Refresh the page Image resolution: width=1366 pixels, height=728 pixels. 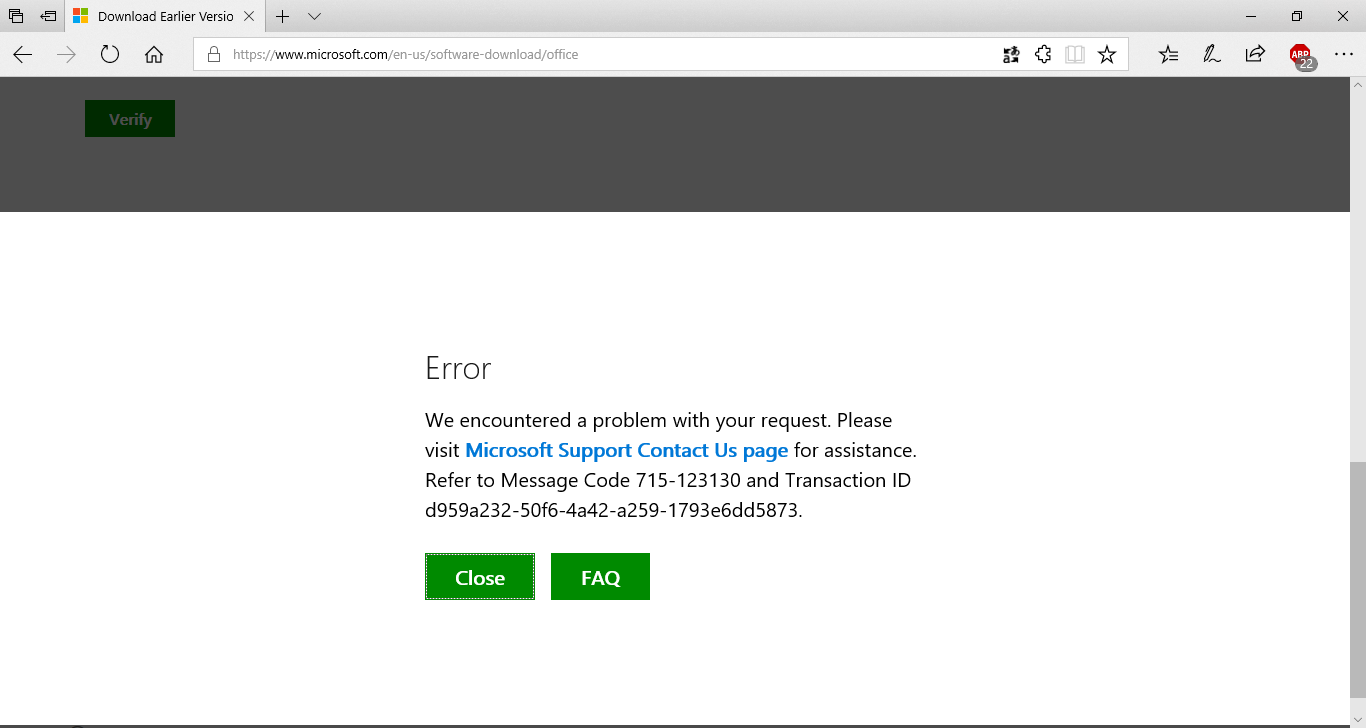110,55
